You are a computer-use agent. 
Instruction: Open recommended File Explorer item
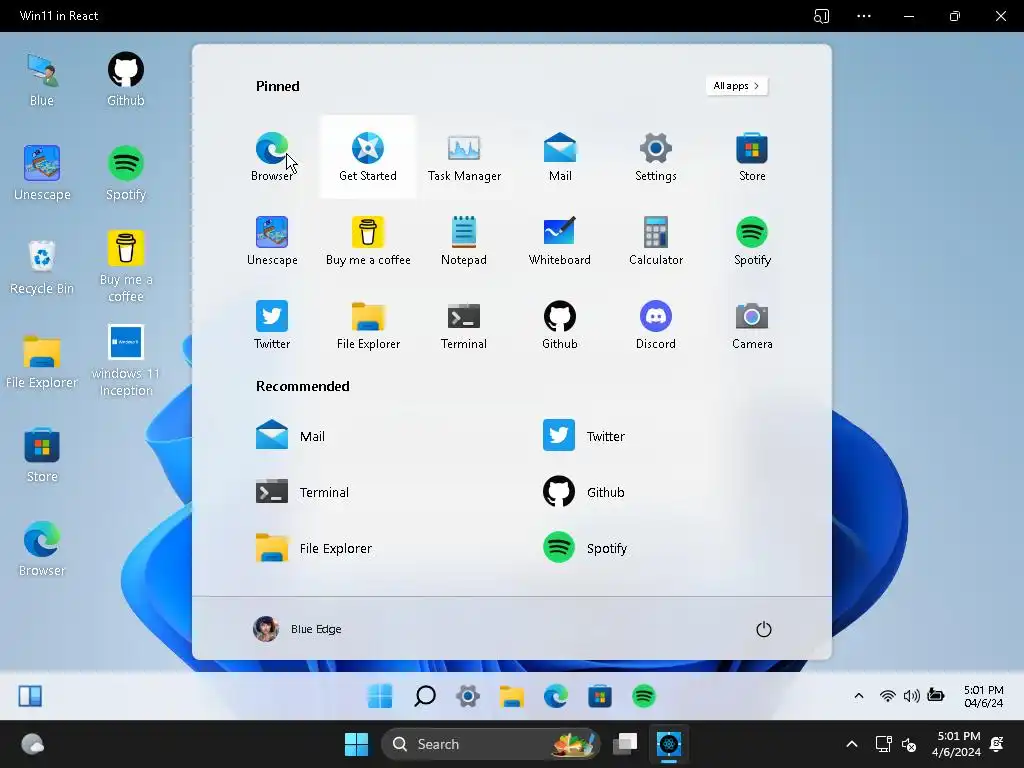[x=314, y=548]
